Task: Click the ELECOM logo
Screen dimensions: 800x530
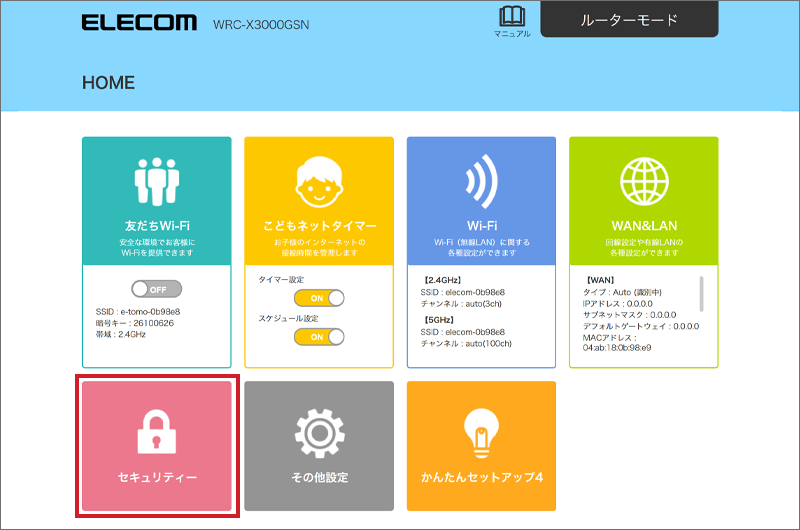Action: (x=139, y=22)
